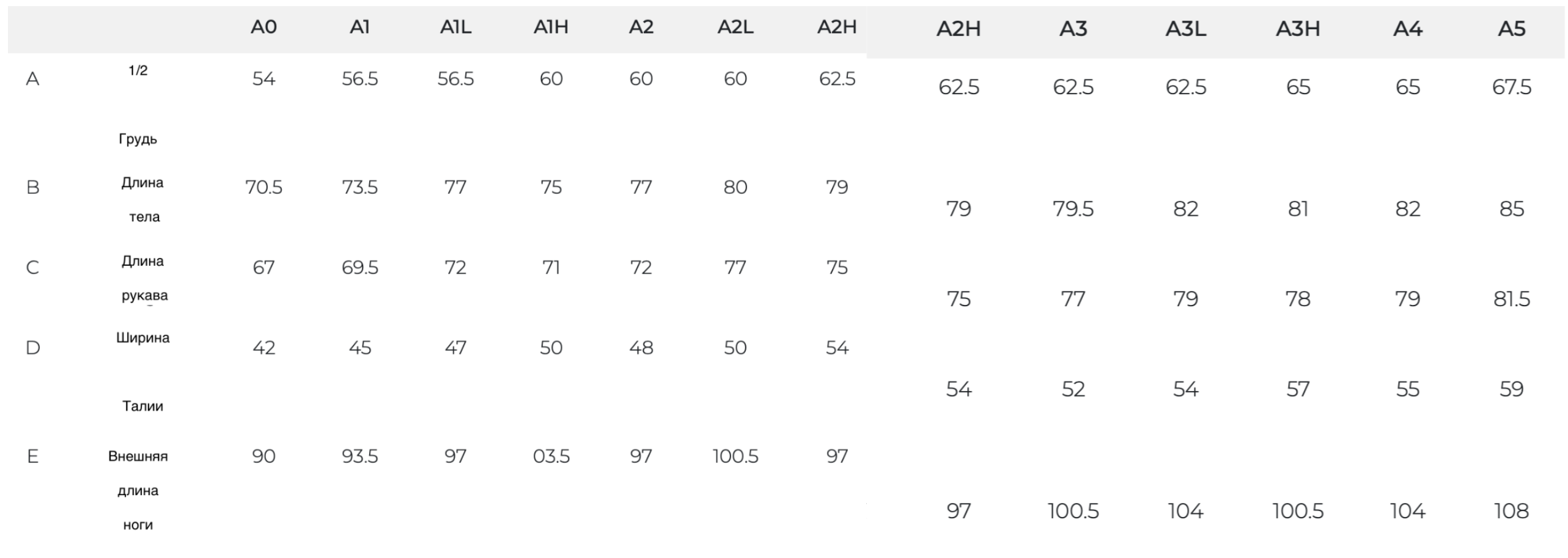The height and width of the screenshot is (558, 1568).
Task: Click the row label letter B
Action: click(33, 187)
